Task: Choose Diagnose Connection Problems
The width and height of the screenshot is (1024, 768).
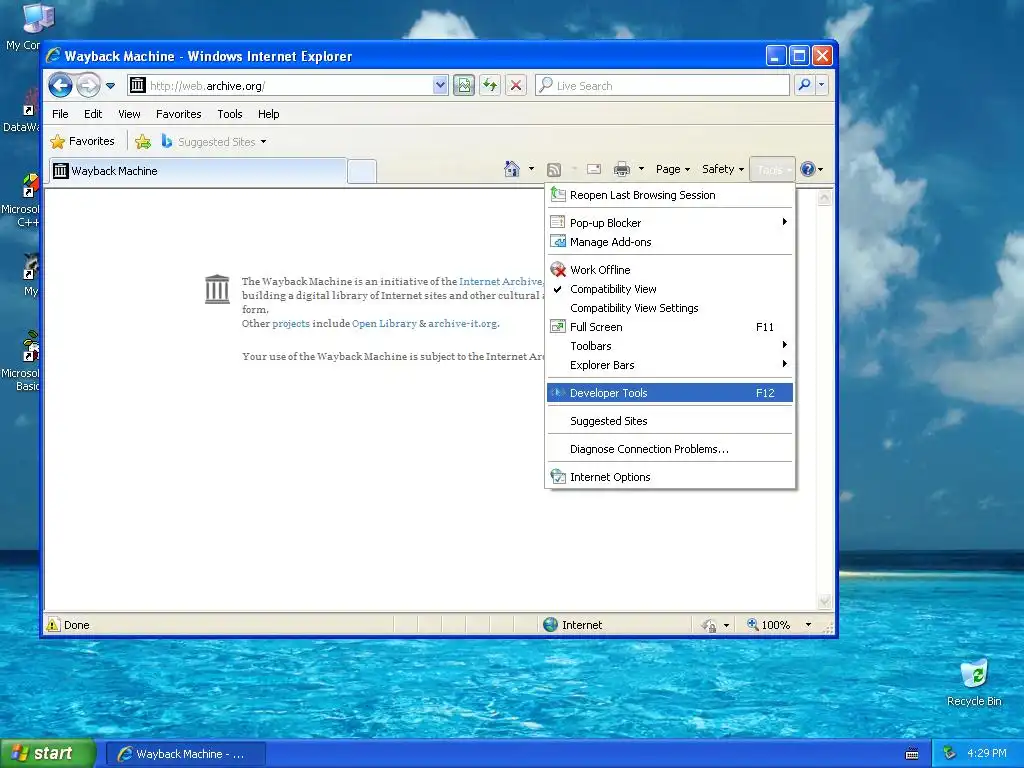Action: click(670, 449)
